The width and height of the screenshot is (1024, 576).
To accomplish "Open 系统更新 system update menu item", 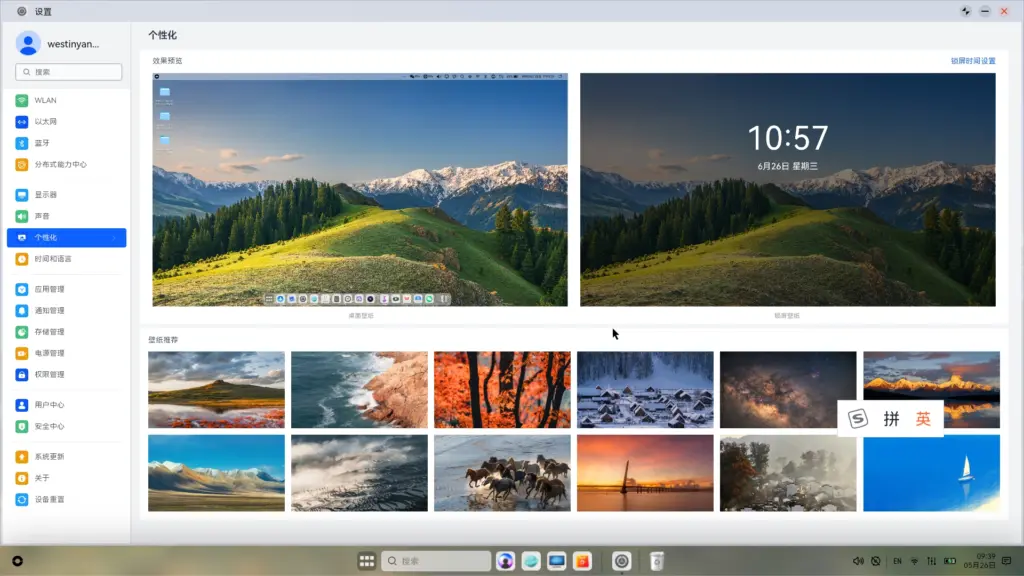I will point(49,457).
